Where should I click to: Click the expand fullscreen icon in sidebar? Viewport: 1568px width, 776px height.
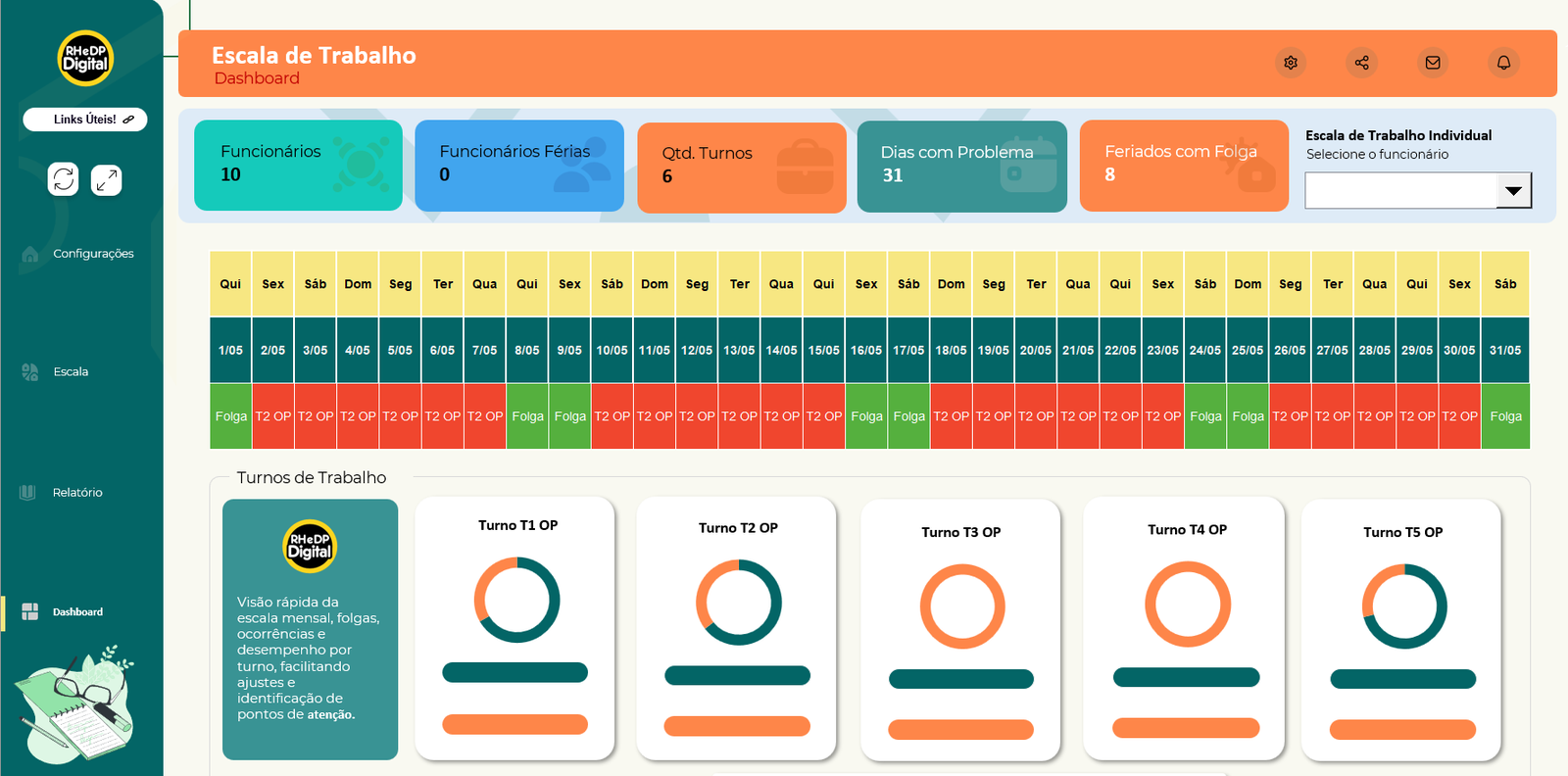pos(106,179)
